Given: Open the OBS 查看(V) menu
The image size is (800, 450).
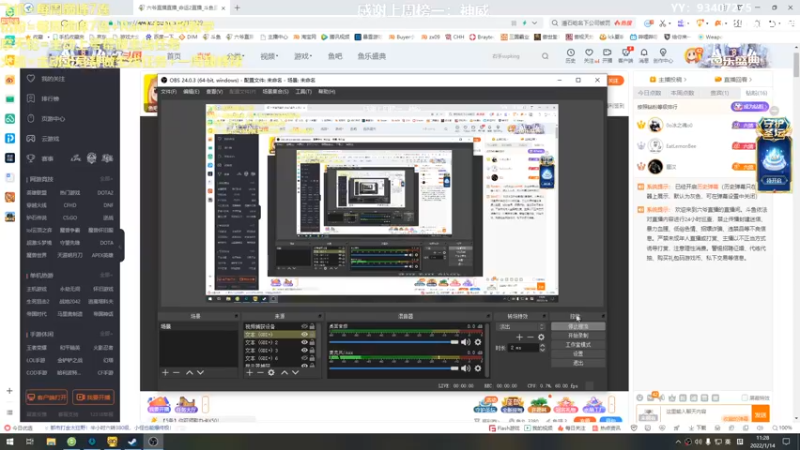Looking at the screenshot, I should click(214, 92).
